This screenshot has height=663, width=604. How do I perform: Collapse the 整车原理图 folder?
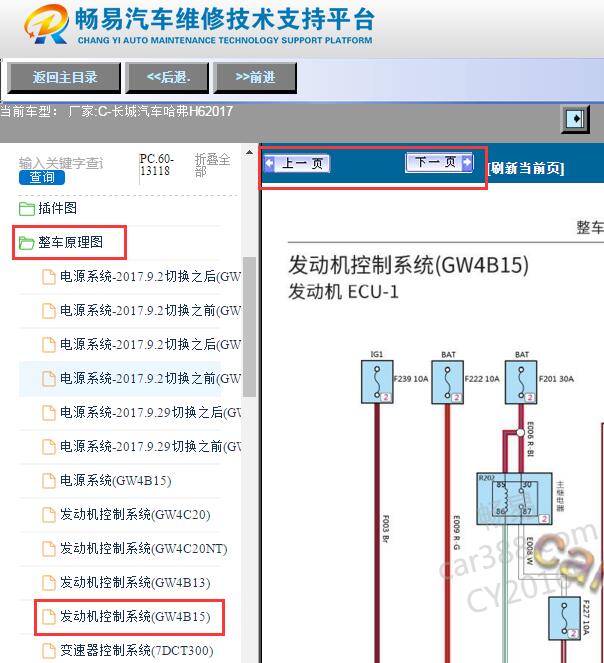coord(70,242)
